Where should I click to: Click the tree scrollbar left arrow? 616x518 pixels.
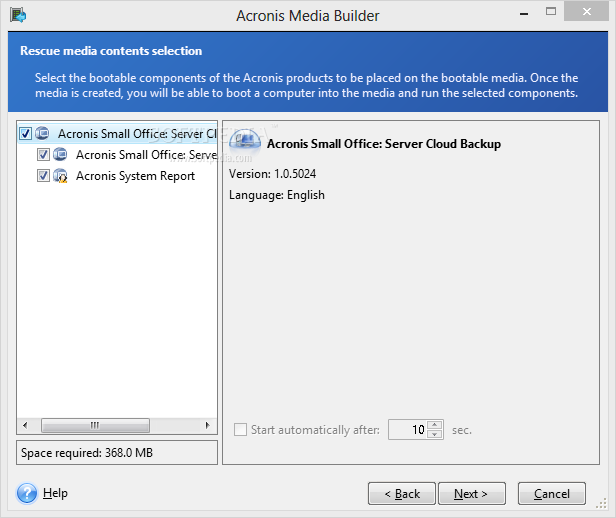(x=25, y=425)
